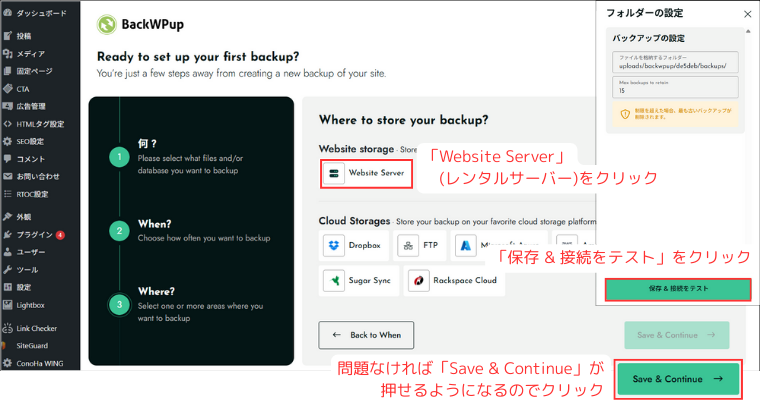This screenshot has height=412, width=760.
Task: Click the BackWPup logo icon
Action: 107,24
